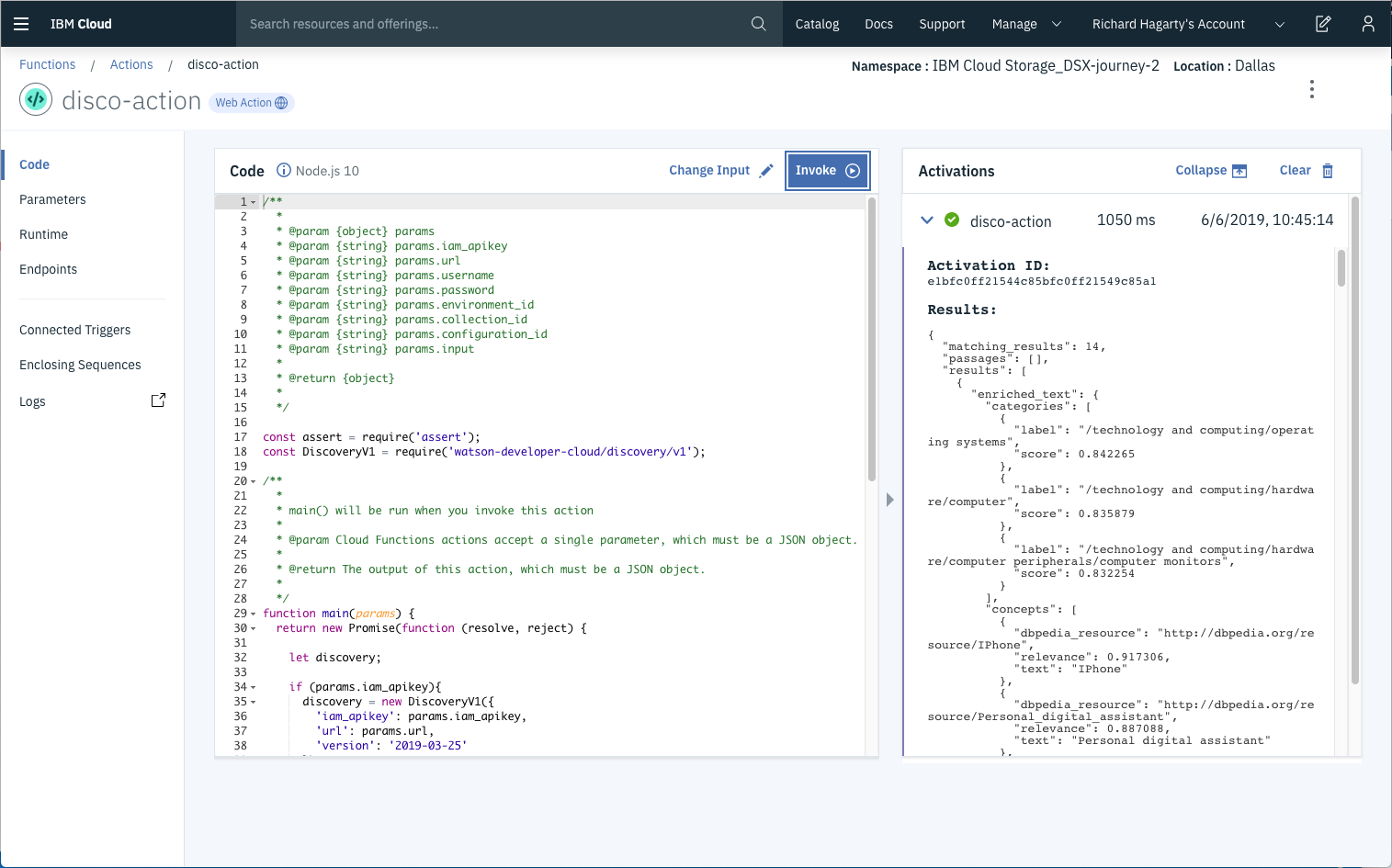Click the pencil icon beside Change Input

tap(766, 170)
